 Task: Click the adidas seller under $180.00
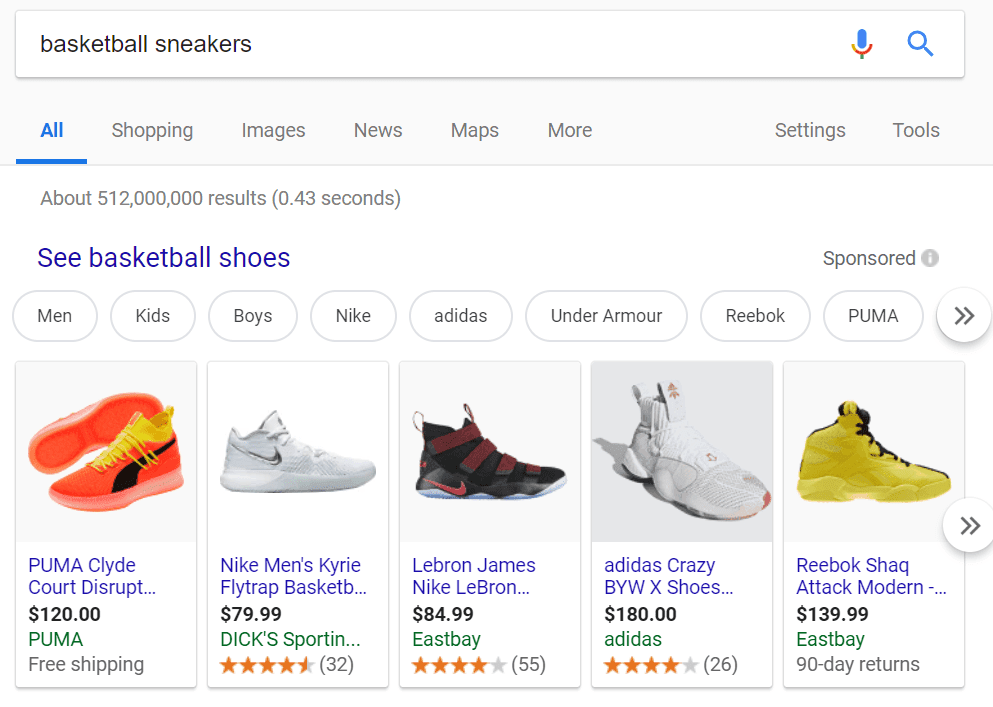633,639
